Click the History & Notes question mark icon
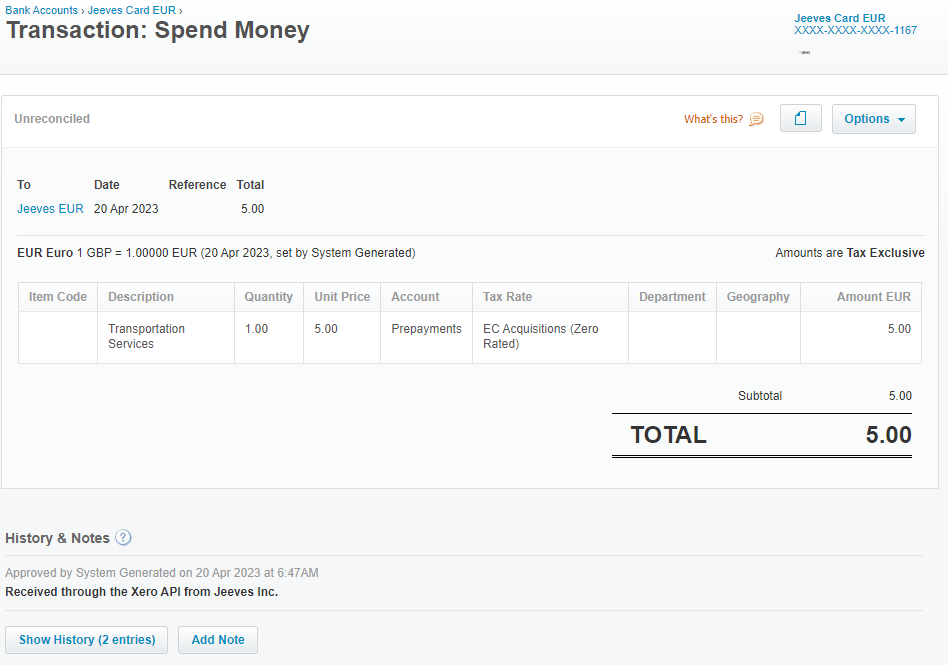 123,538
